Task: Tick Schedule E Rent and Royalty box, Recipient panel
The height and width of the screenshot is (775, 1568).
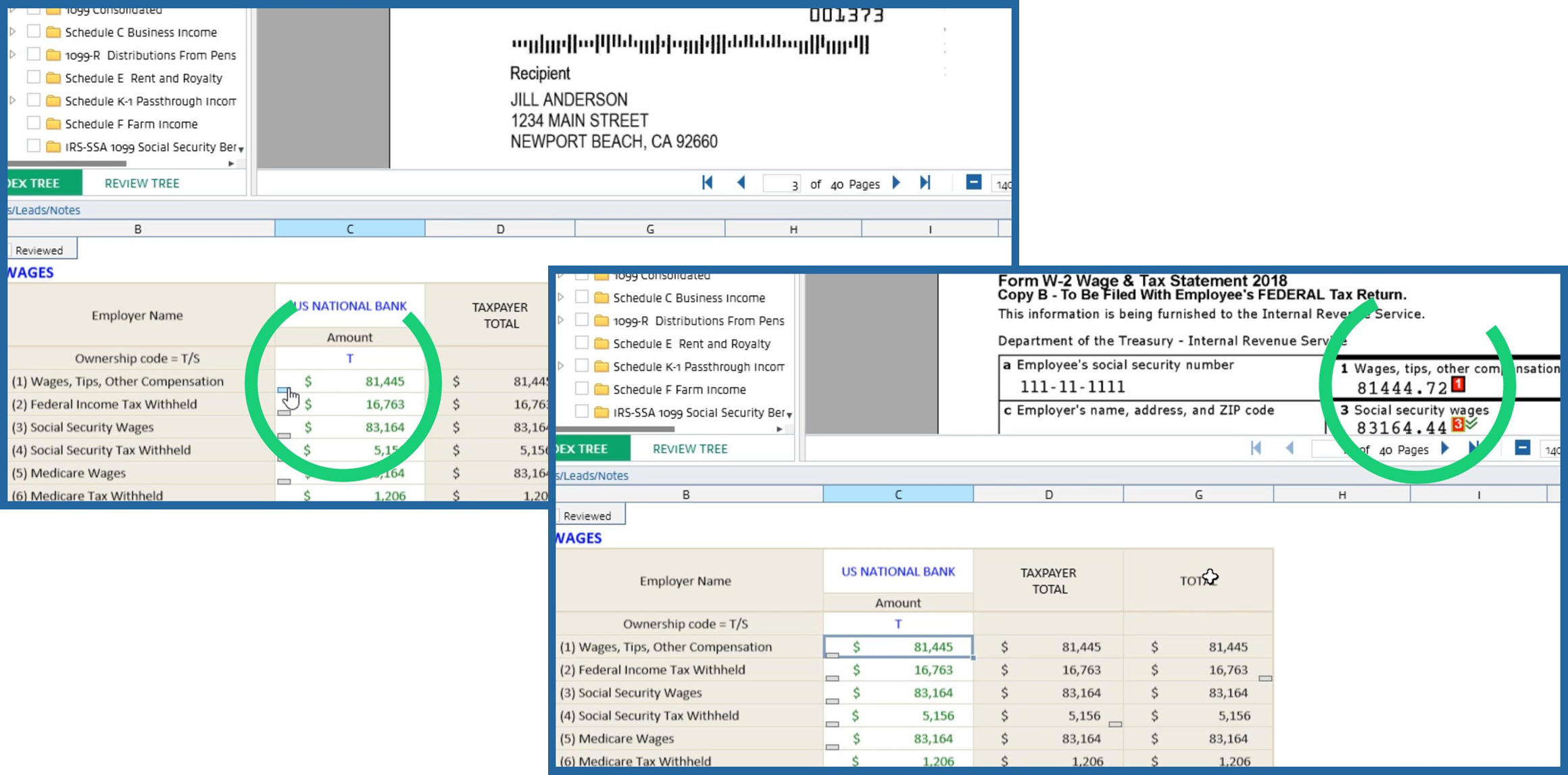Action: 33,77
